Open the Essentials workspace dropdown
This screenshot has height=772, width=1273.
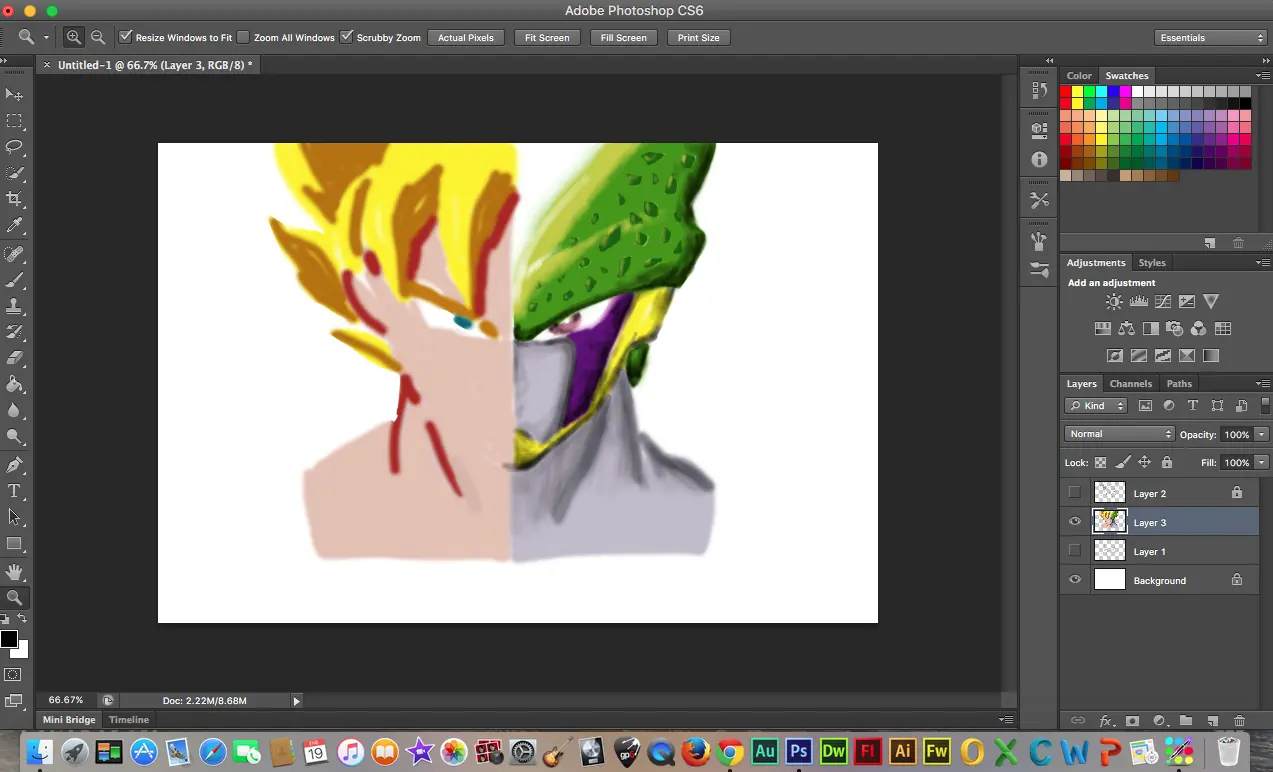tap(1211, 37)
